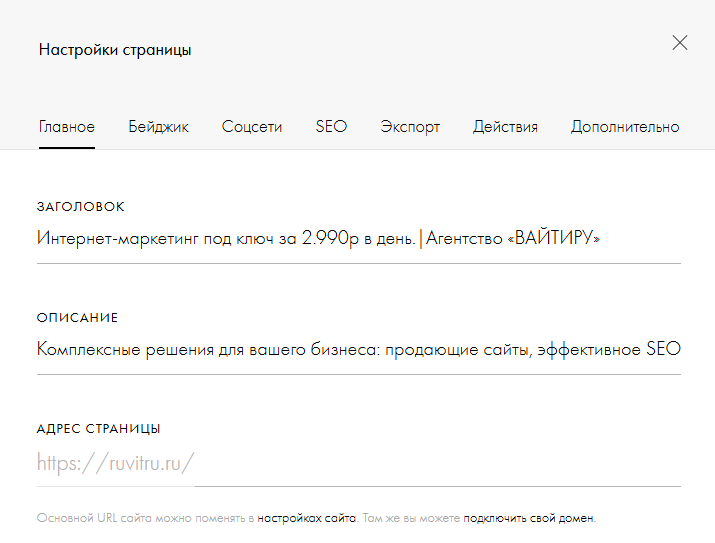Click the page address input after ruvitru.ru/
The image size is (715, 543).
click(x=438, y=463)
